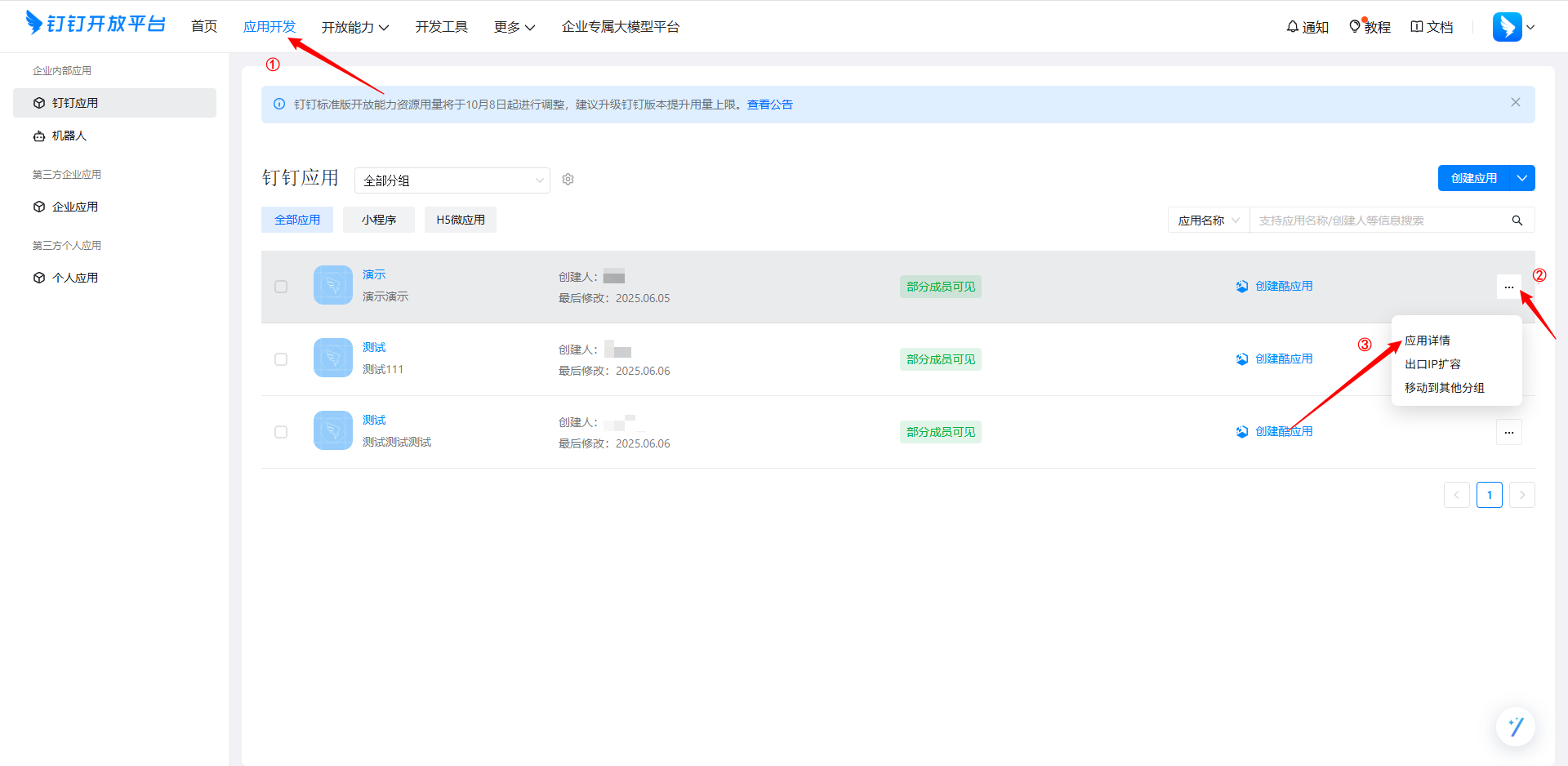Select 企业应用 in the sidebar
The image size is (1568, 766).
114,207
